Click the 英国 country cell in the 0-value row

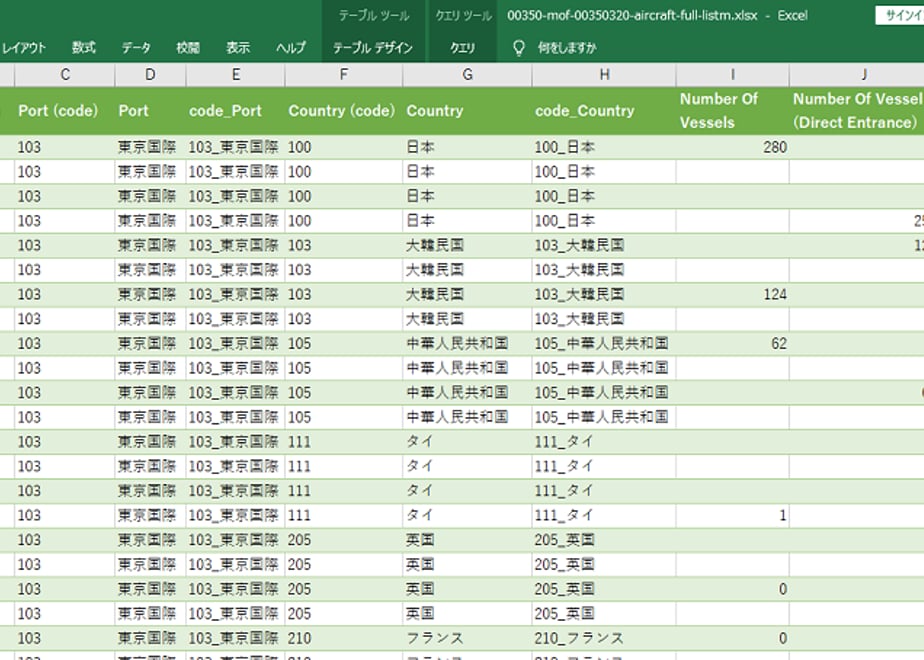point(467,589)
